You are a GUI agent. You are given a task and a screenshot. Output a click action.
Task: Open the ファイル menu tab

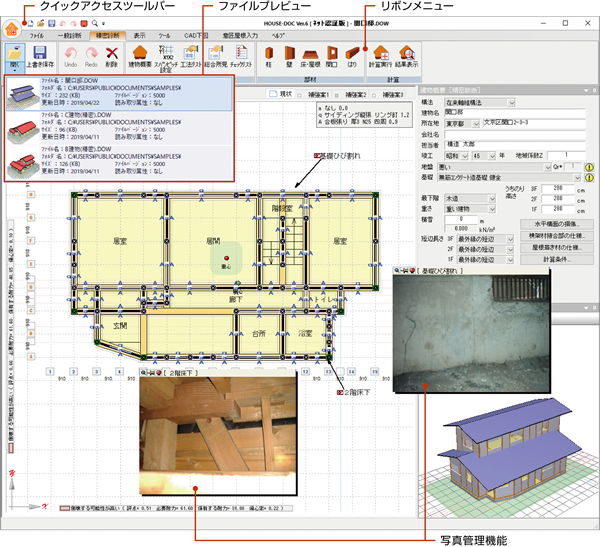pos(36,34)
